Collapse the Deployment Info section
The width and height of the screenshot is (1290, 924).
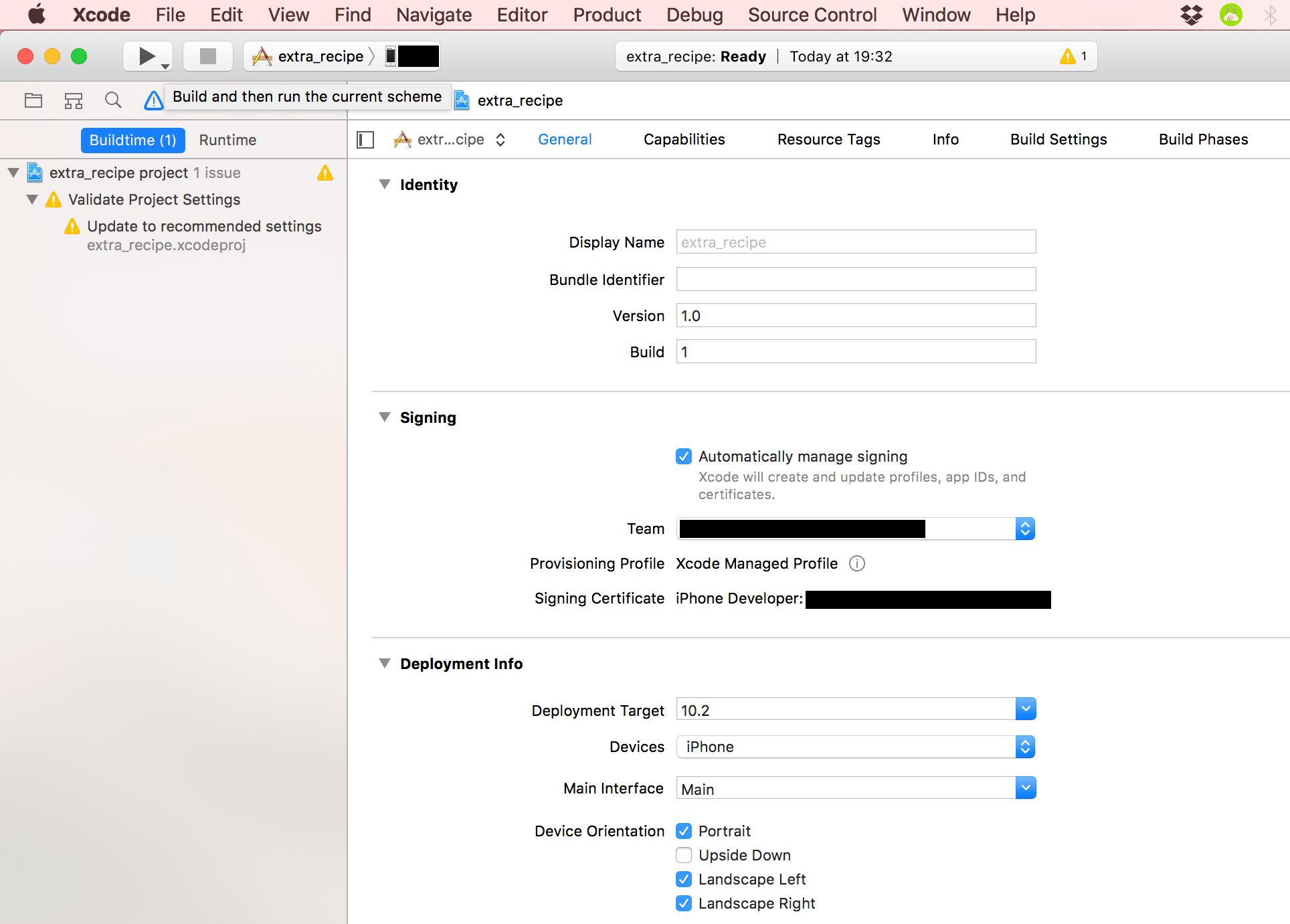(385, 663)
